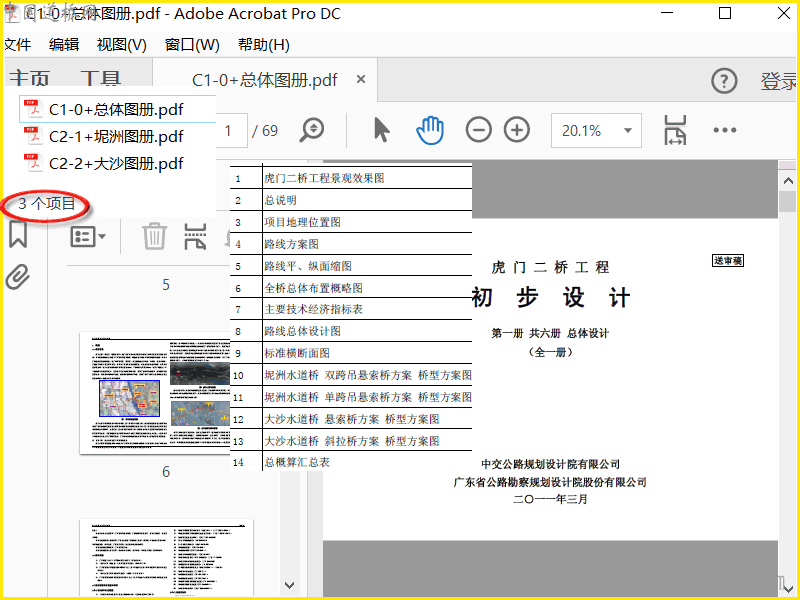Click table row 总说明
This screenshot has width=800, height=600.
coord(351,200)
